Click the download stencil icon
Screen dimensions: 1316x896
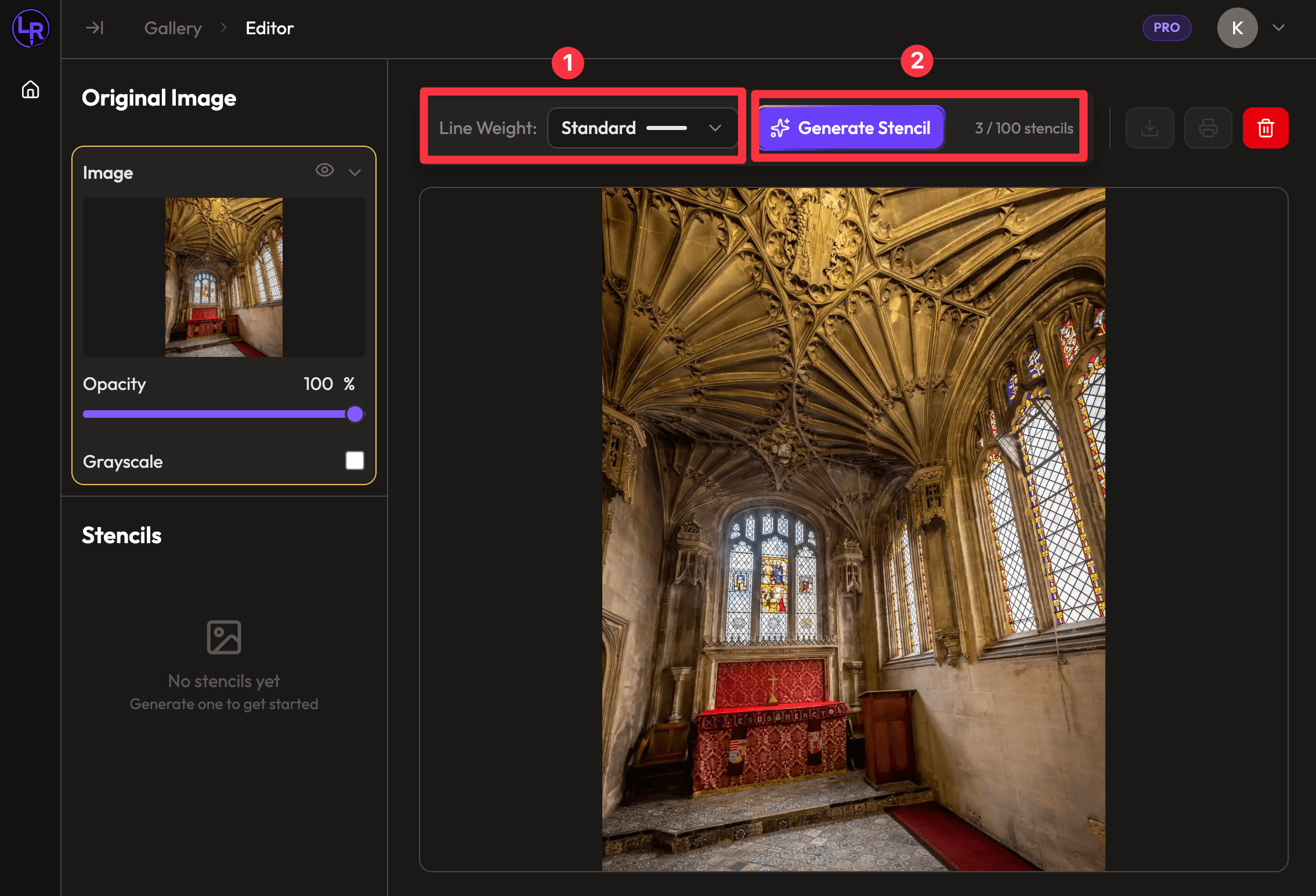coord(1149,128)
